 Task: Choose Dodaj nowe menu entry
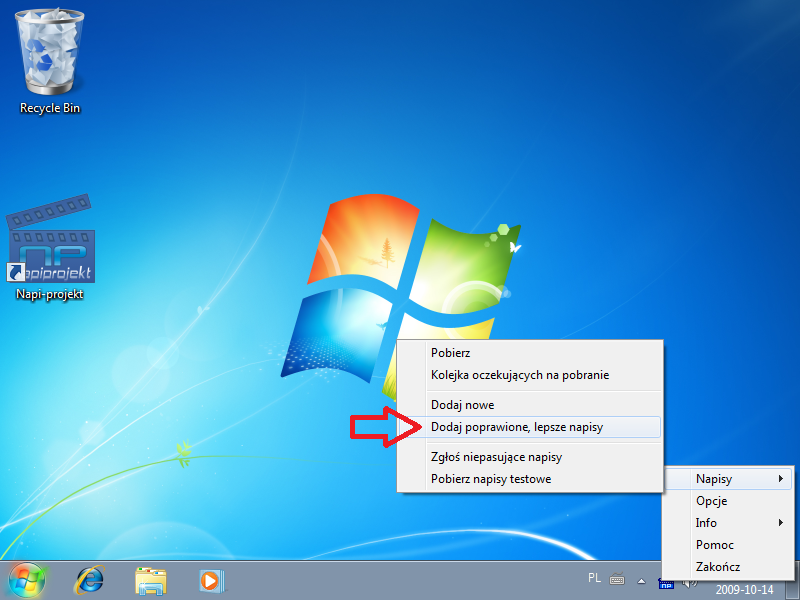pos(530,405)
